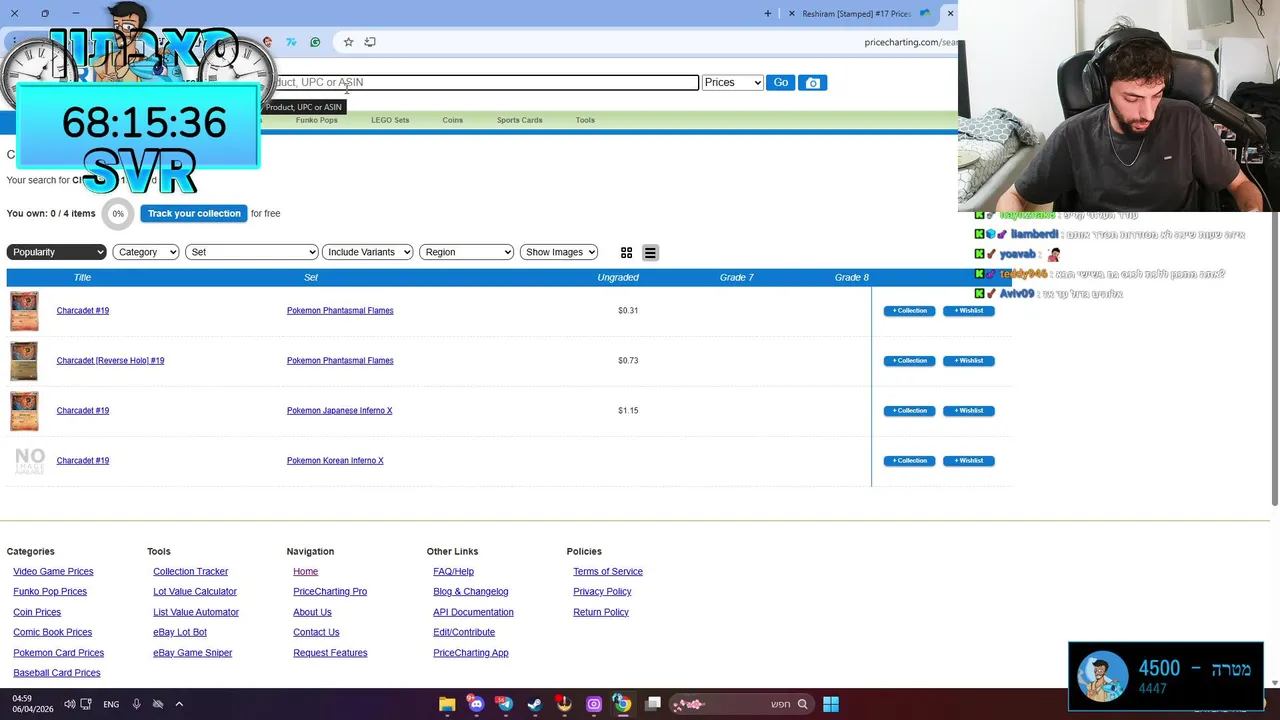Open the Prices search type dropdown

pos(732,83)
